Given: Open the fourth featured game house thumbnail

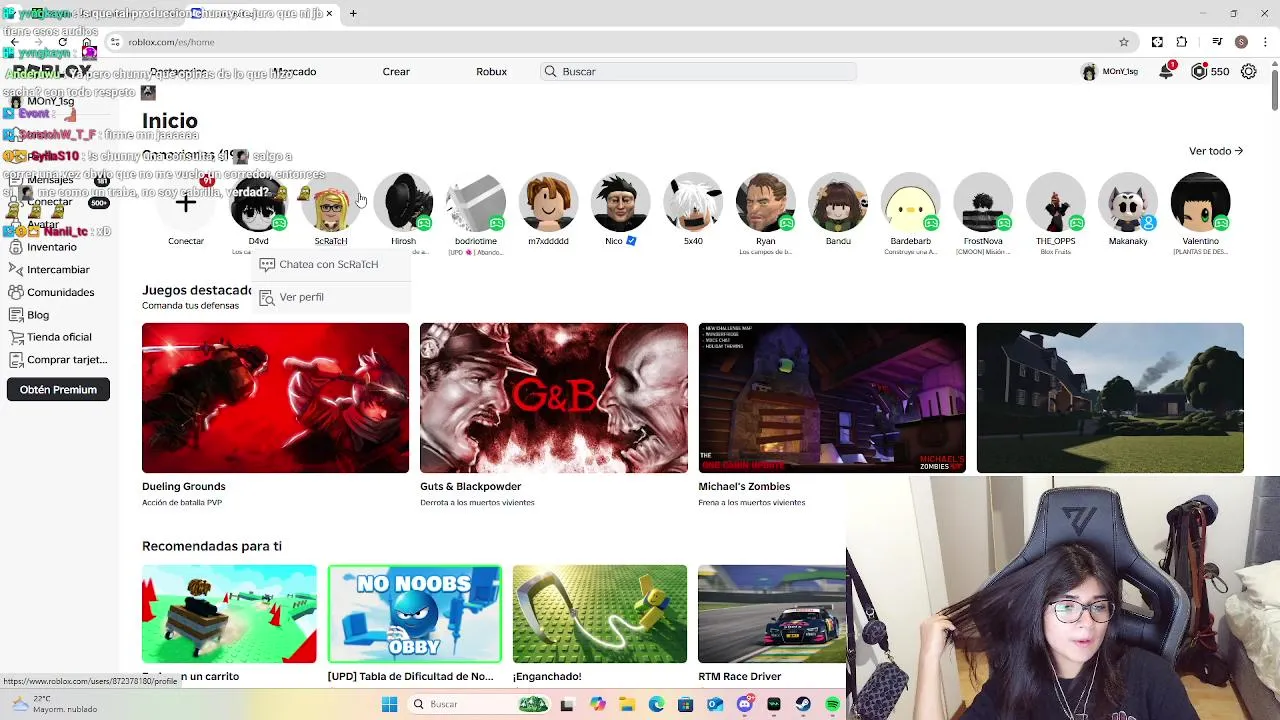Looking at the screenshot, I should [1110, 398].
